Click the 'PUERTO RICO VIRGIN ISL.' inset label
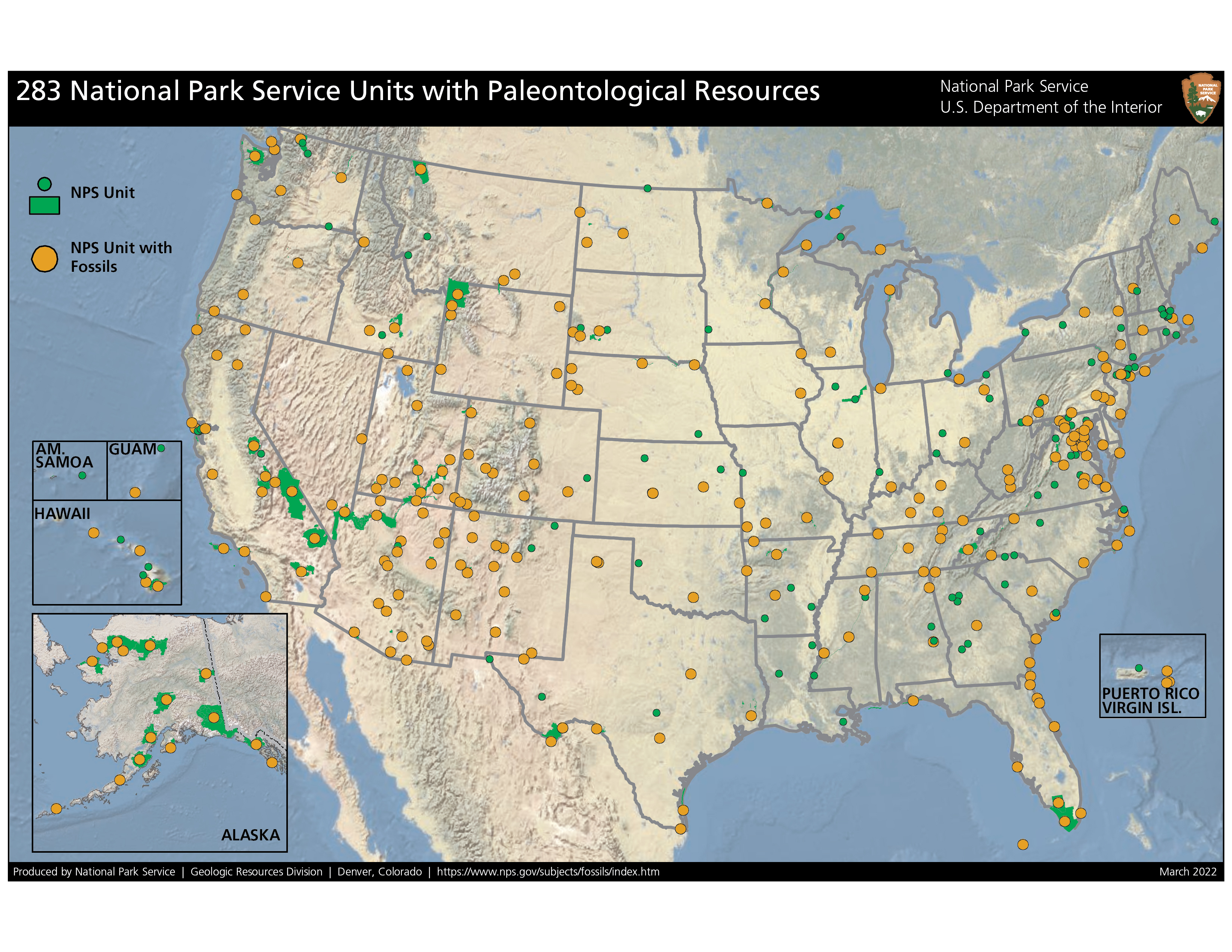This screenshot has width=1232, height=952. [1150, 700]
